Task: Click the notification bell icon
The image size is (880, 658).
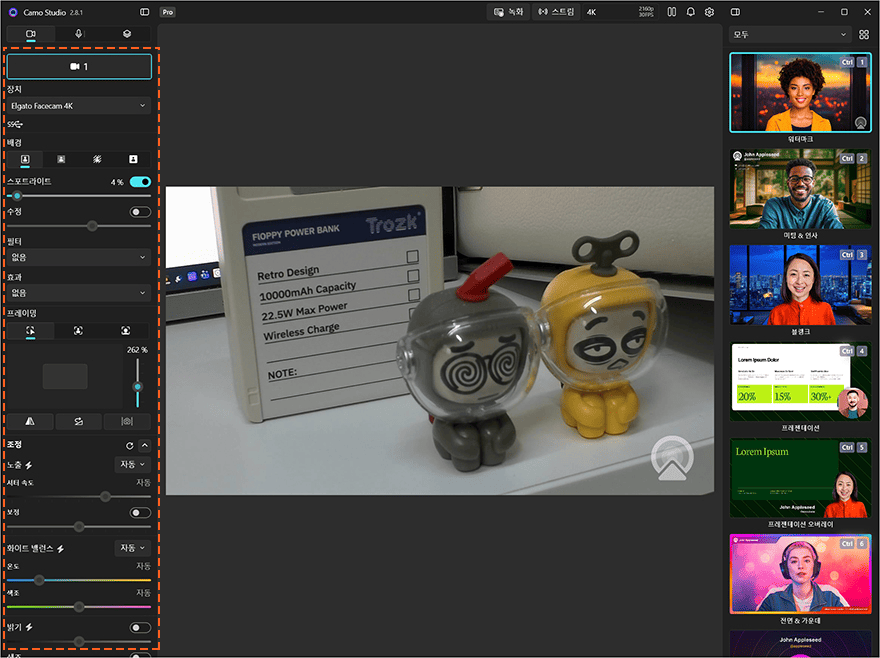Action: tap(690, 12)
